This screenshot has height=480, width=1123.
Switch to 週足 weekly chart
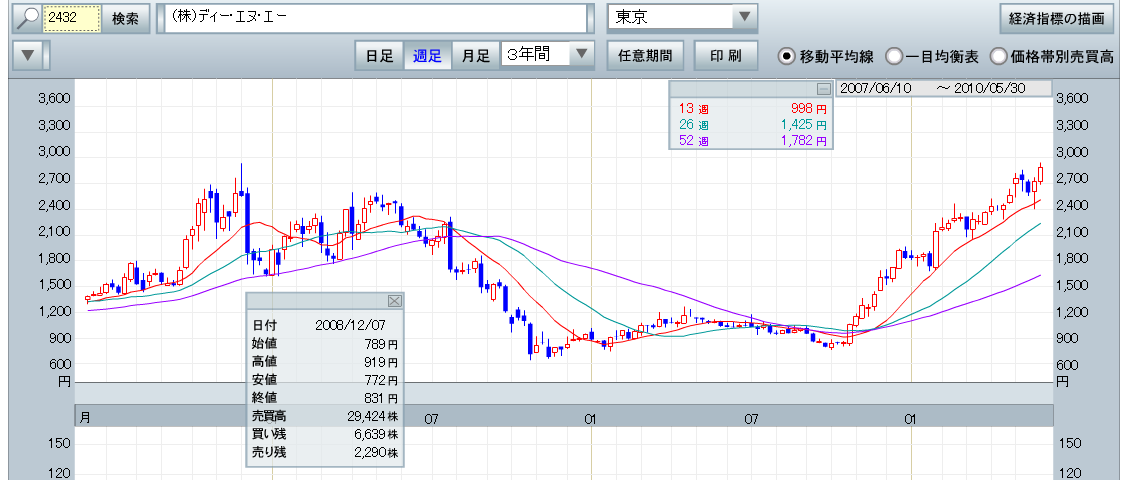point(427,56)
